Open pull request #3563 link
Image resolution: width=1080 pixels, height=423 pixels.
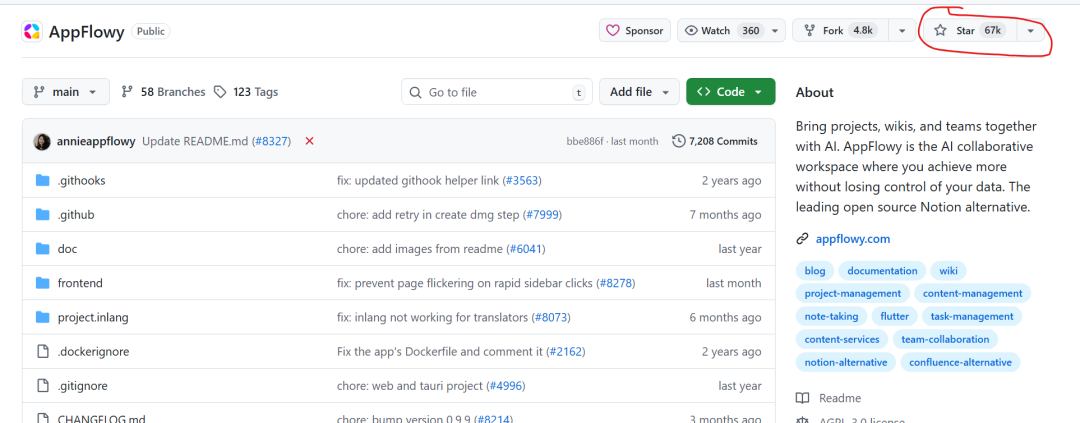(x=523, y=180)
